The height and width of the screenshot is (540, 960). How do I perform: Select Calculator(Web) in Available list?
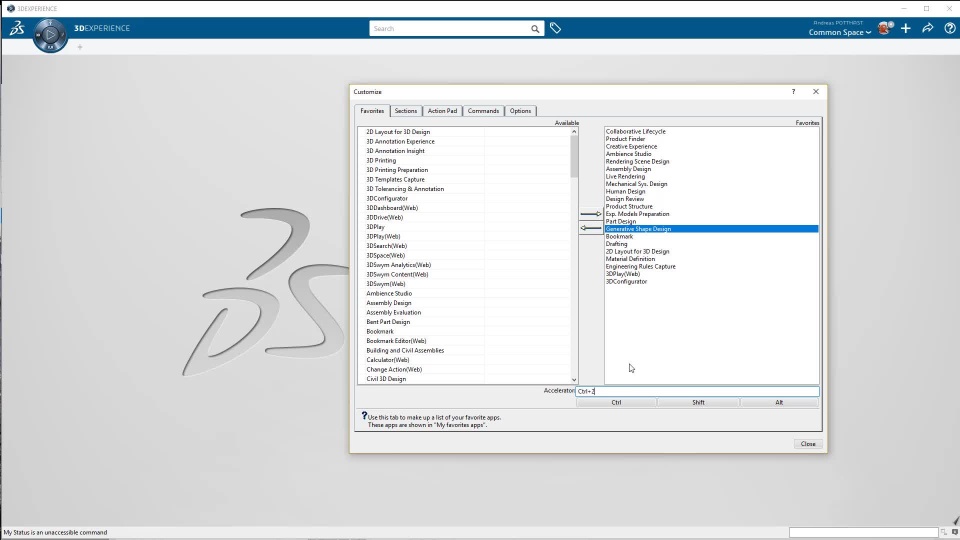point(388,359)
